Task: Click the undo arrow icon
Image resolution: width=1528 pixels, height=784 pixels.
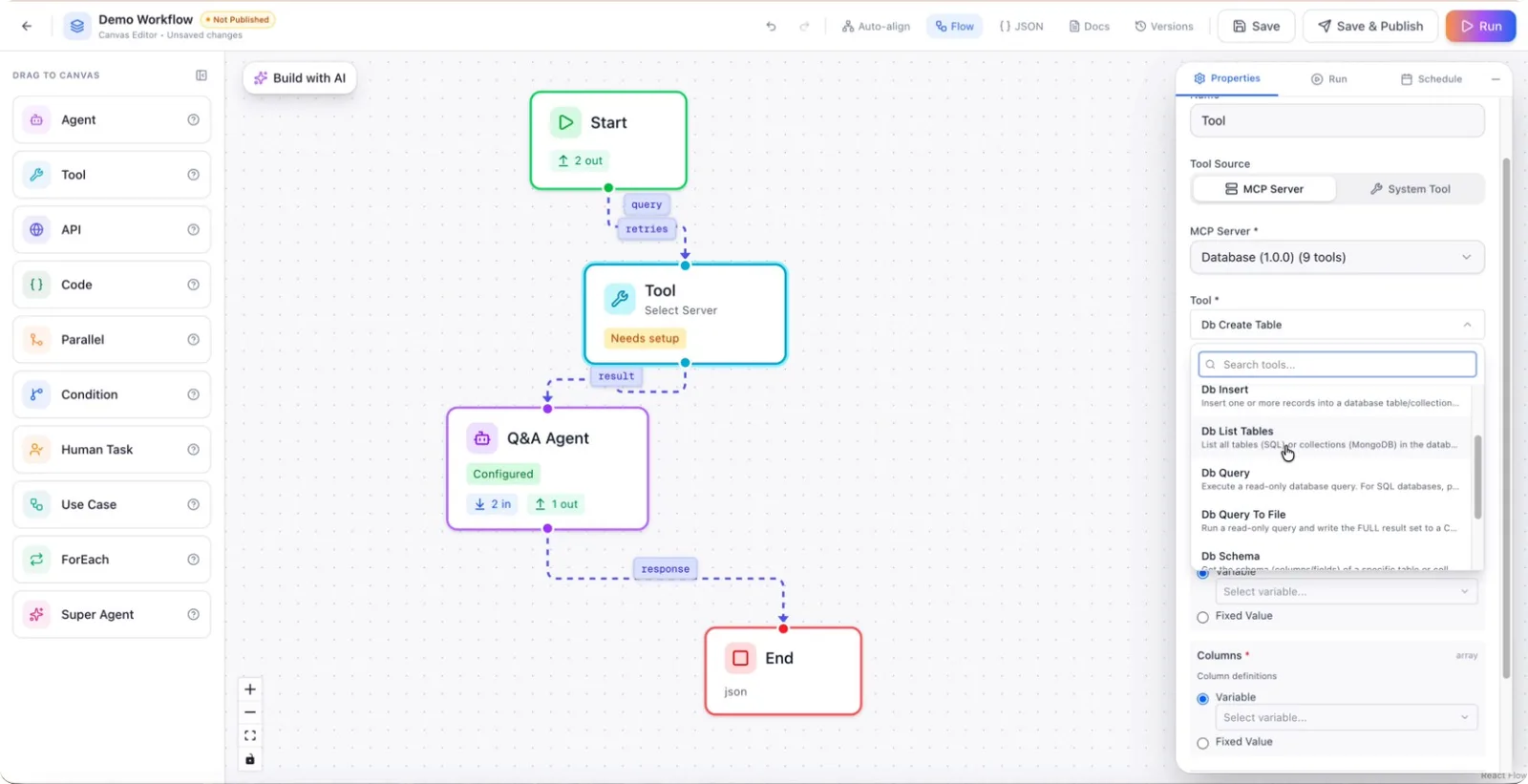Action: (771, 27)
